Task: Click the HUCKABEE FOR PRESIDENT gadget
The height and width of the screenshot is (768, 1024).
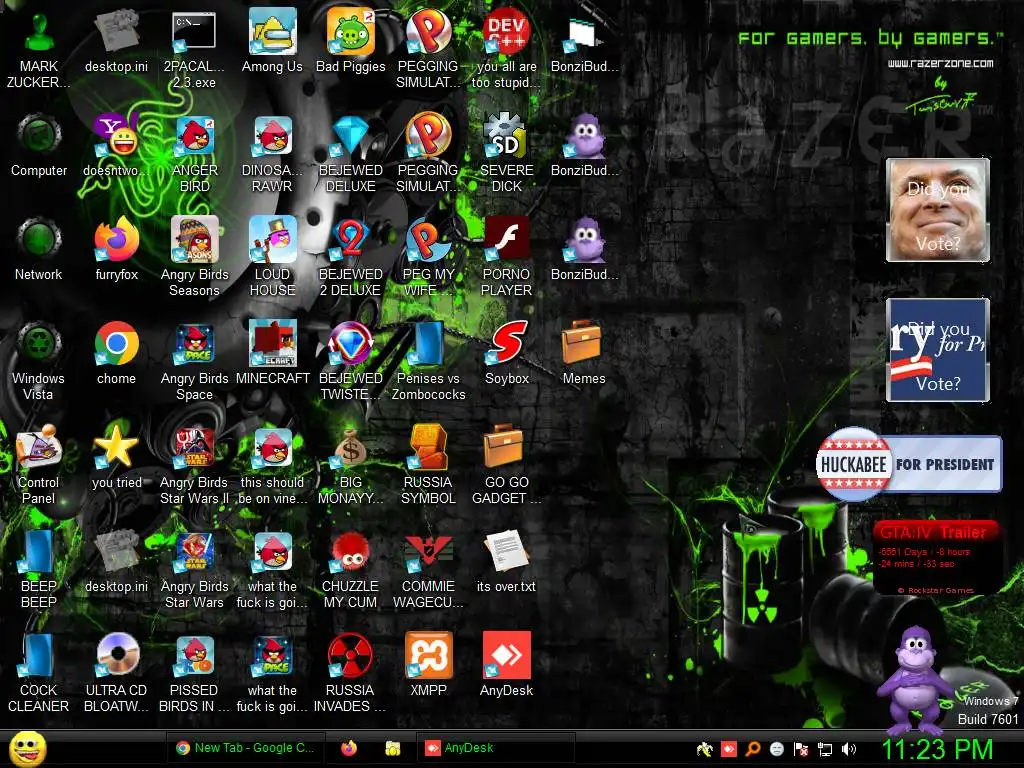Action: (909, 464)
